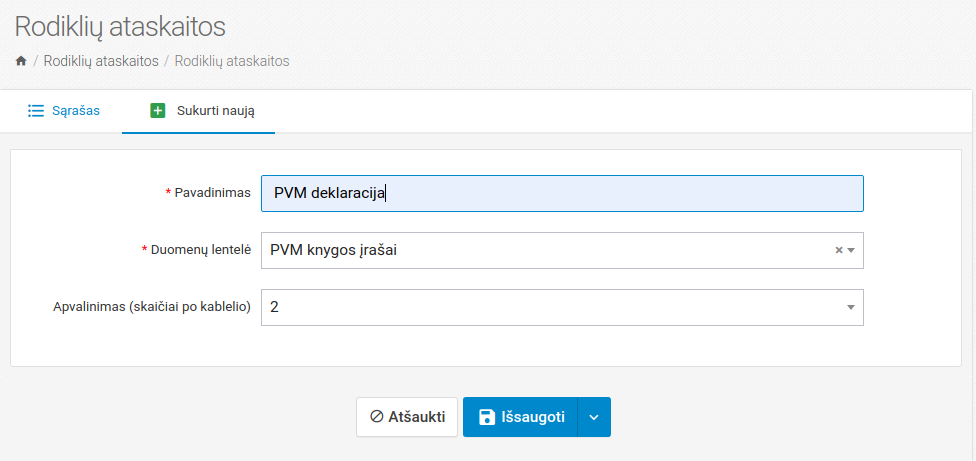Click the Apvalinimas (skaičiai po kablelio) label

click(x=151, y=307)
